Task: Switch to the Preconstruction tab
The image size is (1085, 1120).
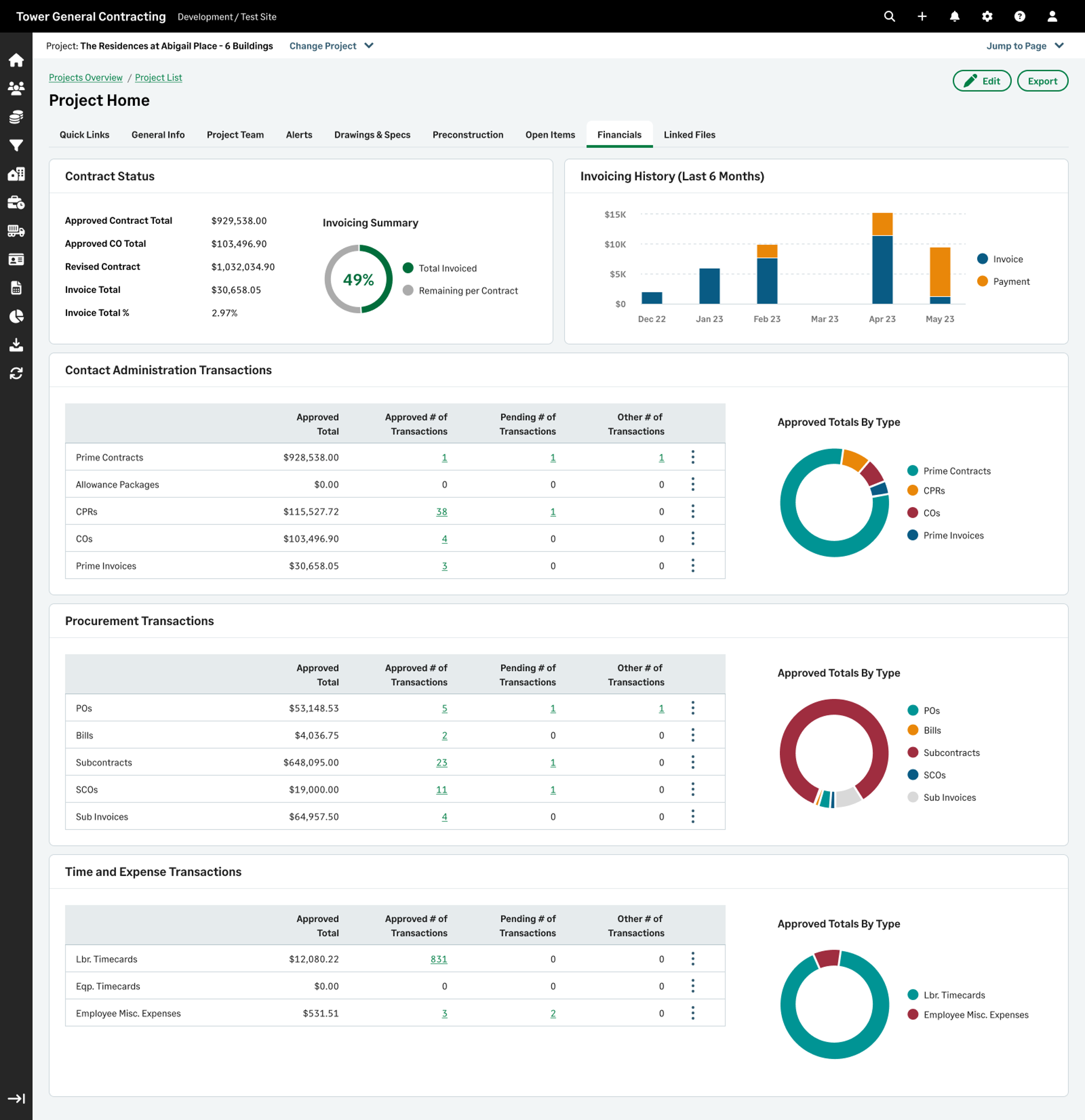Action: coord(467,135)
